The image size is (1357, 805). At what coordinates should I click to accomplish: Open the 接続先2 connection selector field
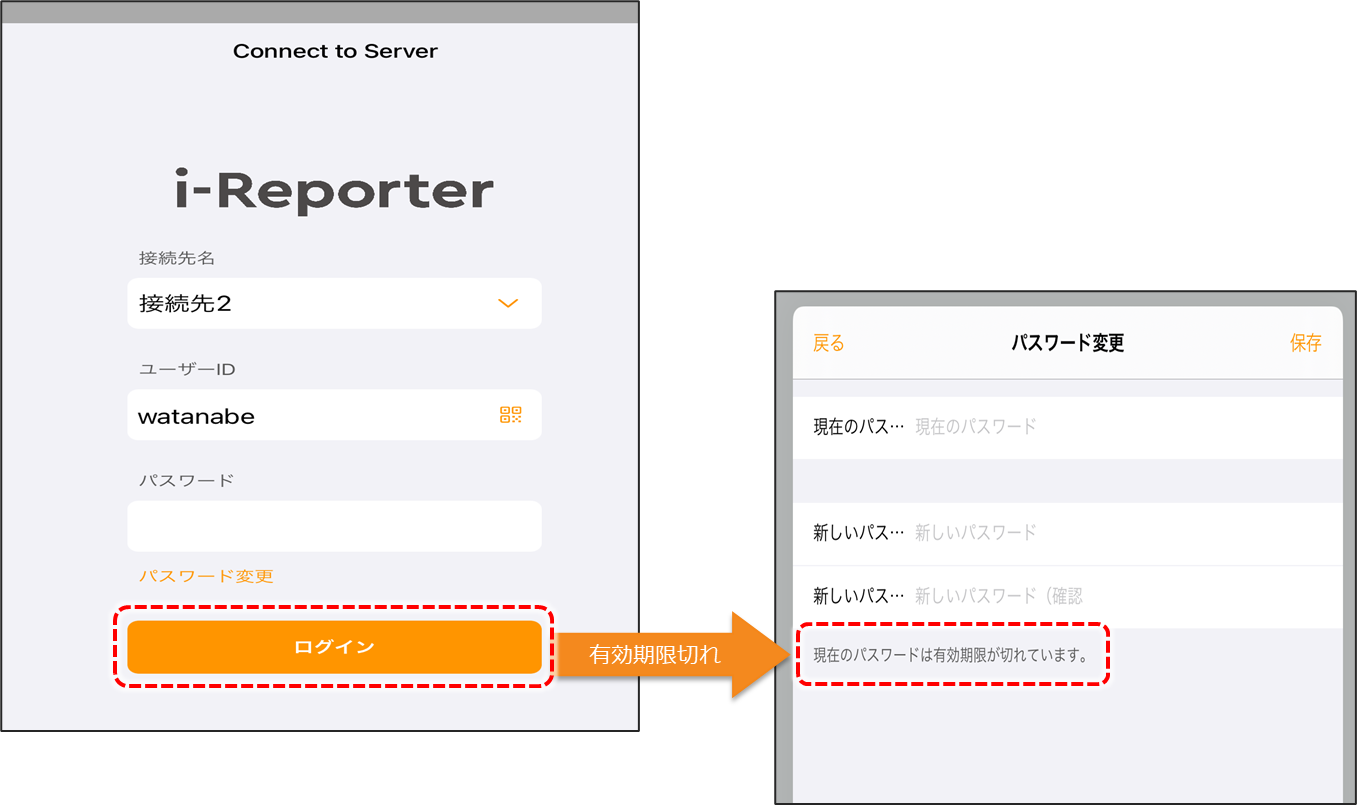point(310,304)
